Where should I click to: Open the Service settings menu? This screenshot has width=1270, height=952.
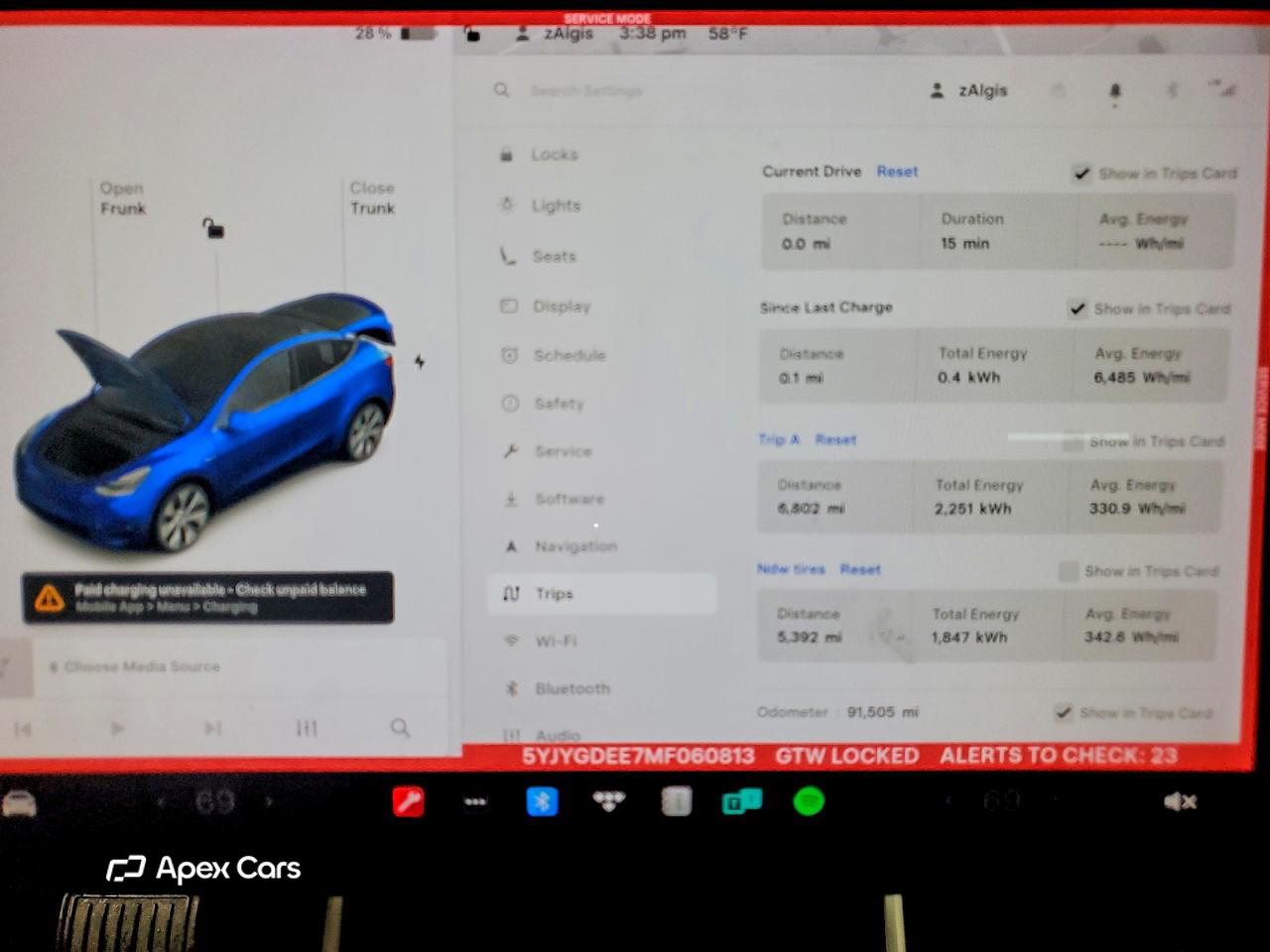click(563, 451)
